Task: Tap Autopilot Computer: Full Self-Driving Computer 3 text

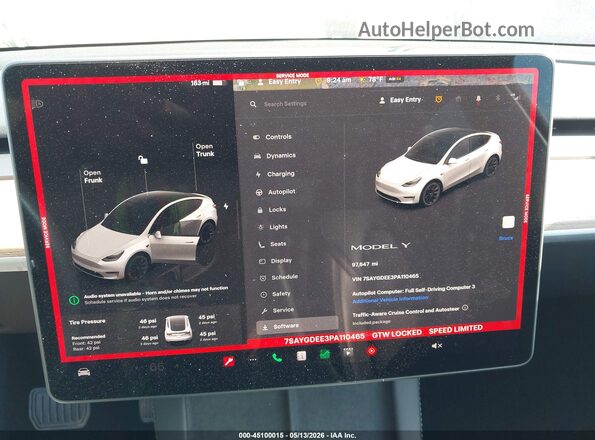Action: (x=413, y=291)
